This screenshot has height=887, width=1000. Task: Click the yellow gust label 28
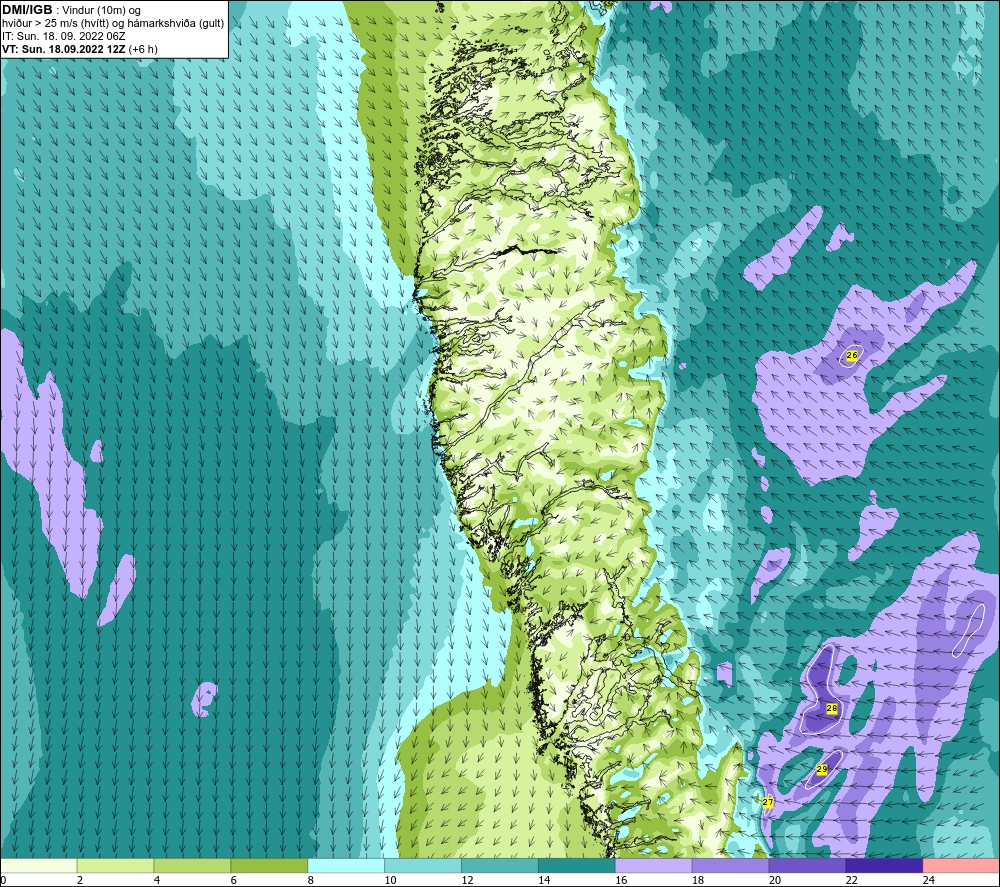pyautogui.click(x=832, y=708)
